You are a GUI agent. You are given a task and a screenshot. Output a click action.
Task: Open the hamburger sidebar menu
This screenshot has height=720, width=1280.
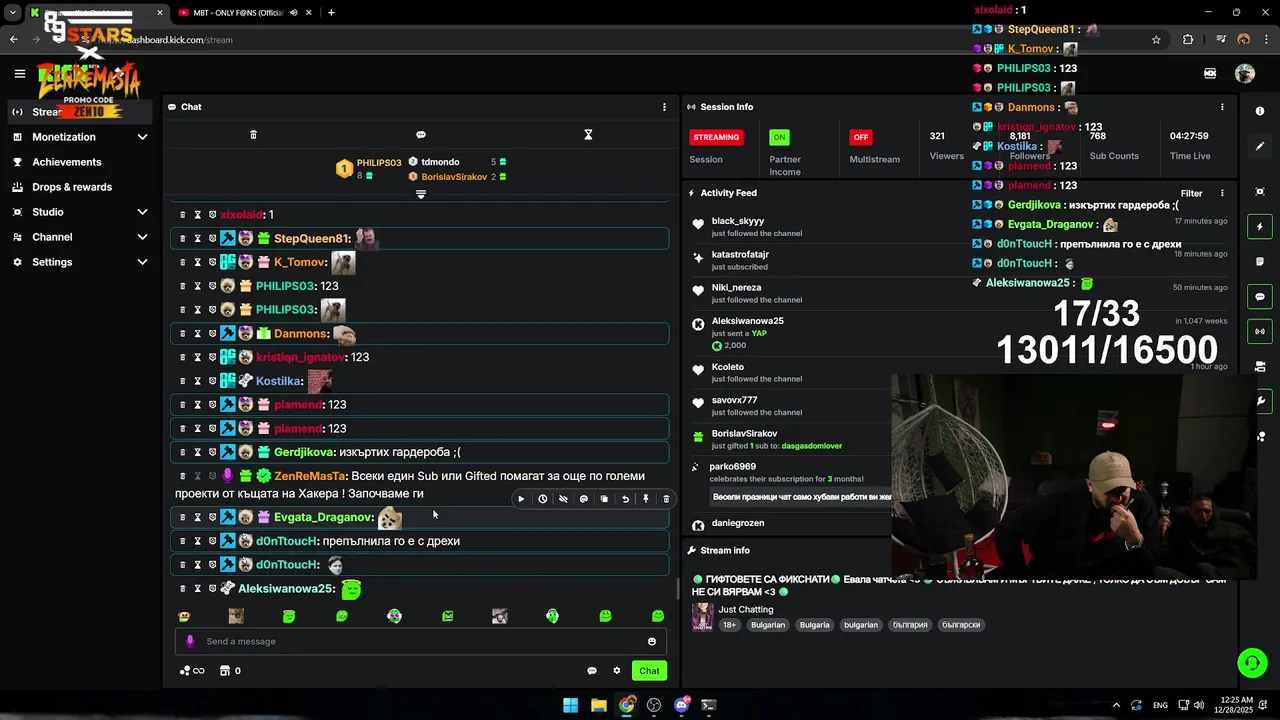pyautogui.click(x=19, y=73)
